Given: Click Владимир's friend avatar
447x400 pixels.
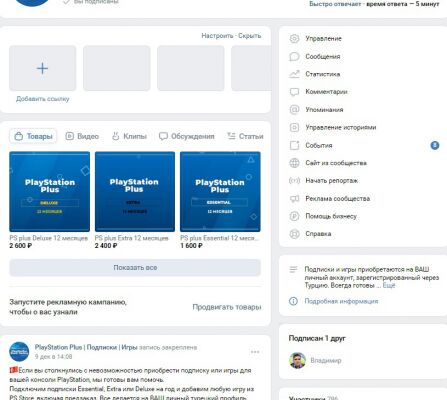Looking at the screenshot, I should pos(297,360).
